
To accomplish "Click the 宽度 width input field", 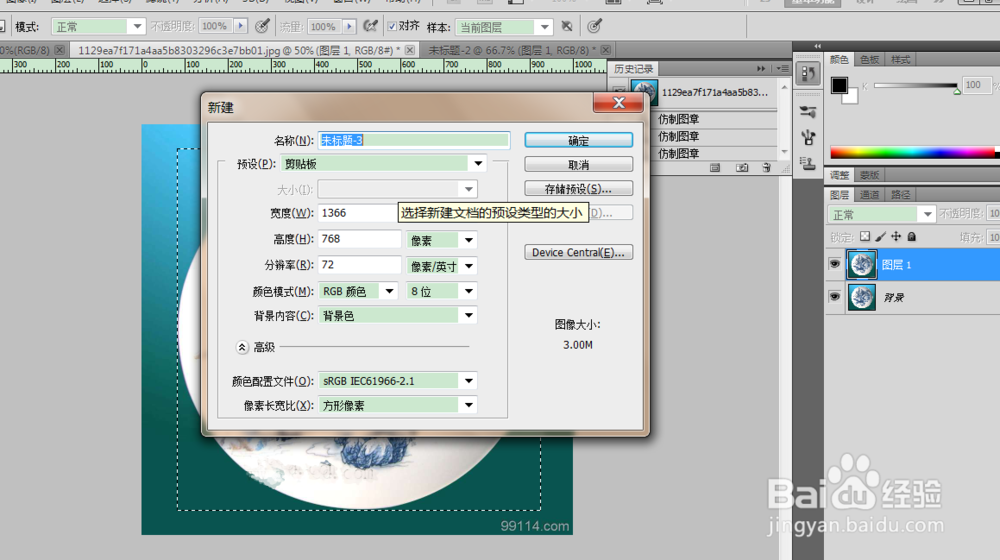I will 358,213.
